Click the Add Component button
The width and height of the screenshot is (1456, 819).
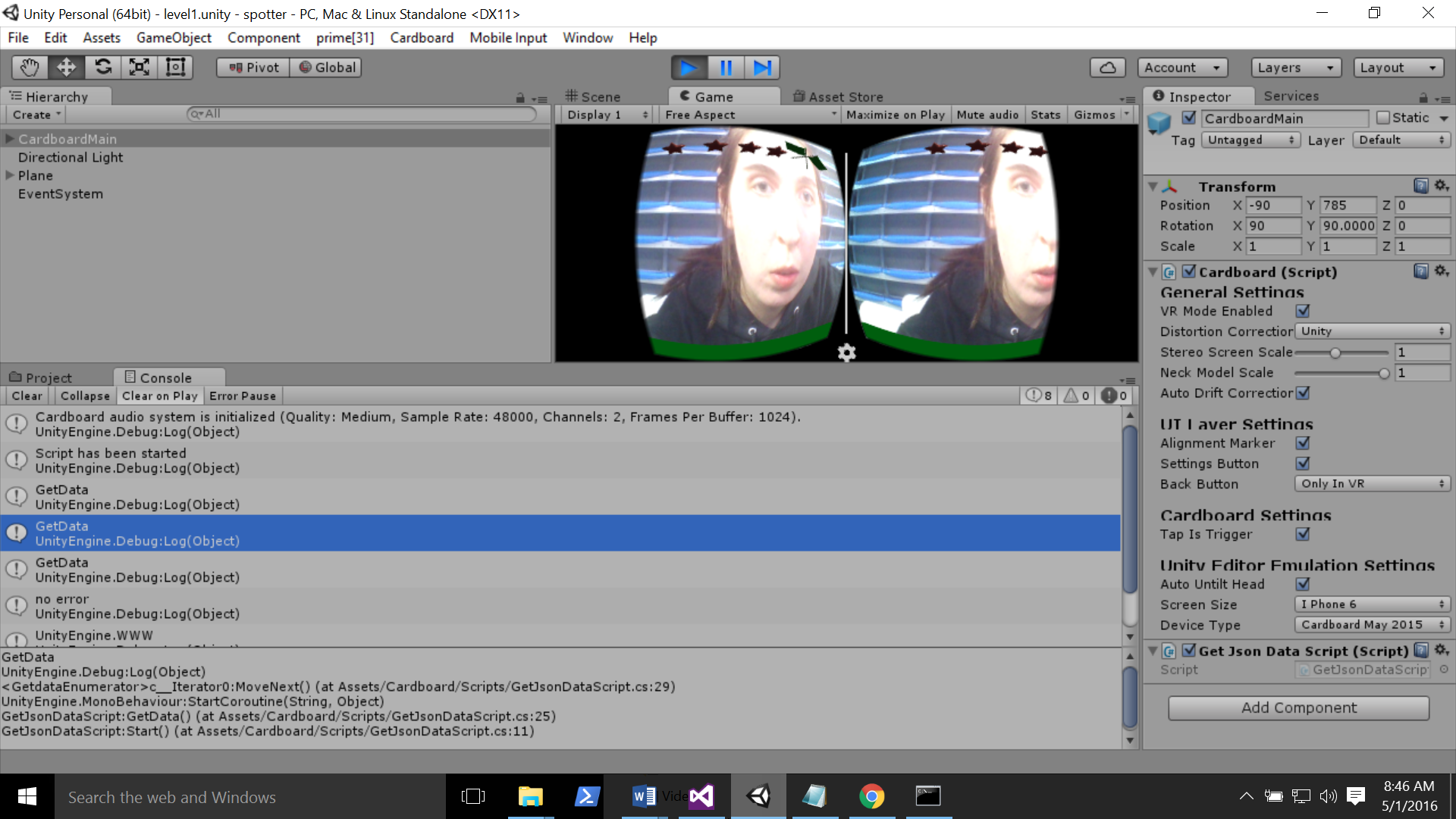(1298, 708)
